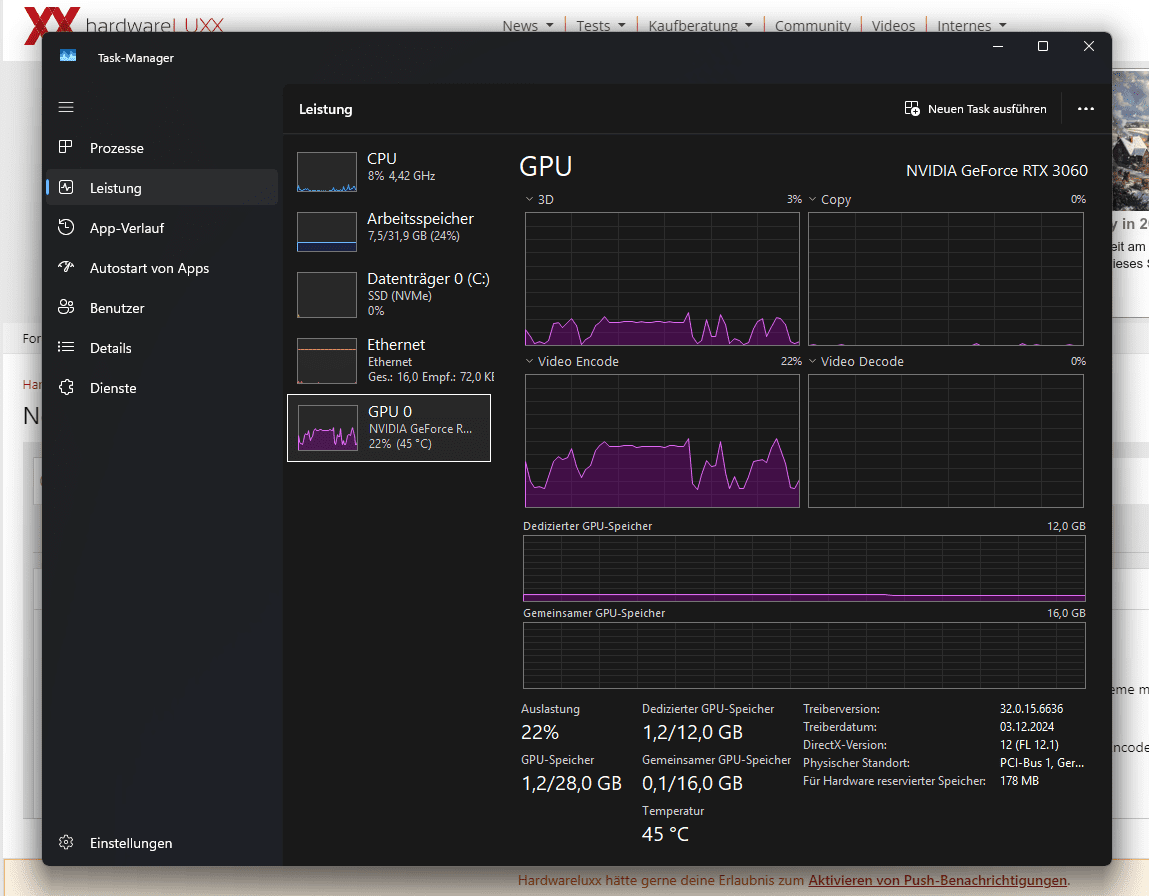Open Tests dropdown on hardwareLUXX site

[601, 26]
